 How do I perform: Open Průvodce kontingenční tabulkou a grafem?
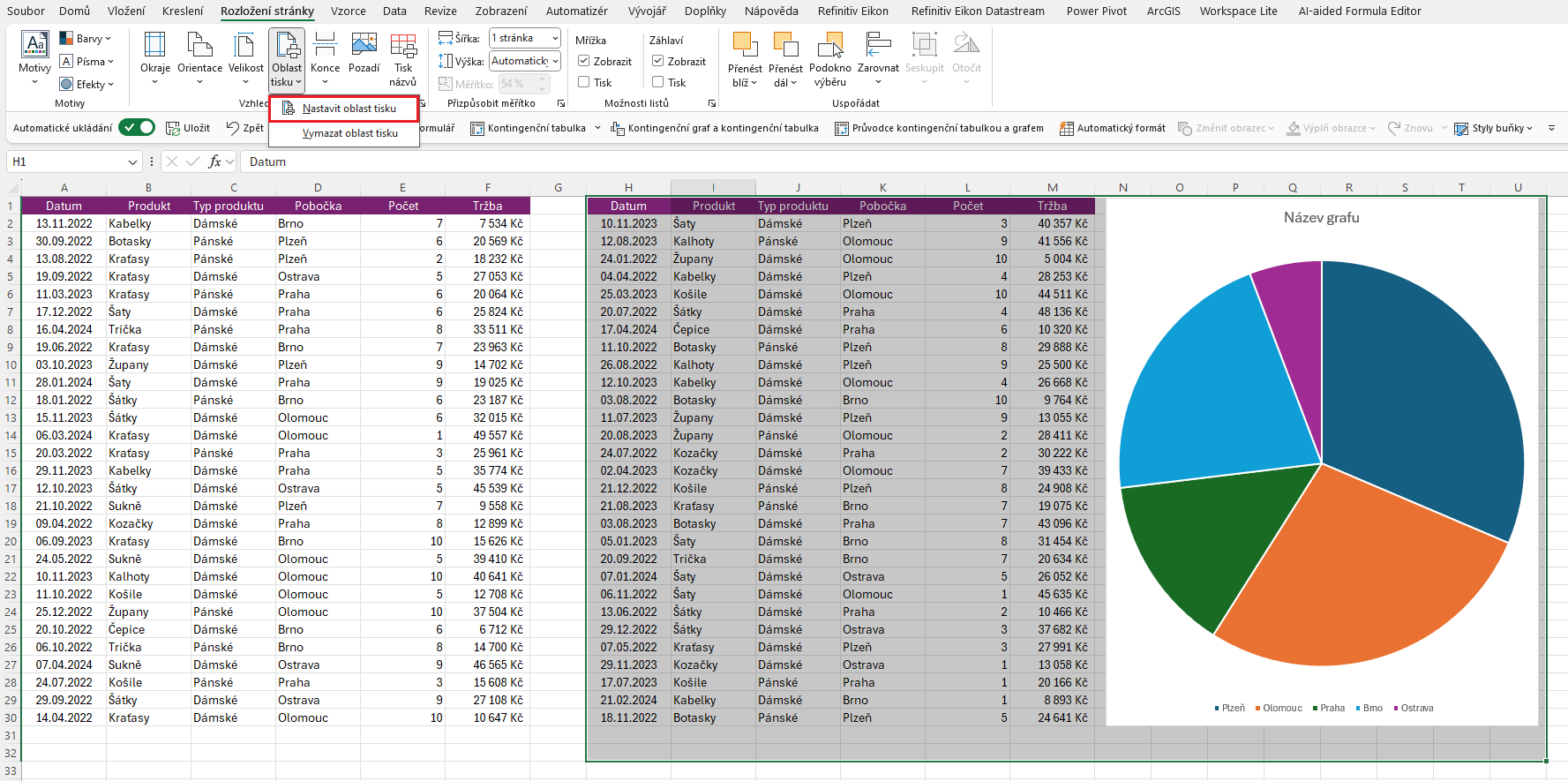939,128
